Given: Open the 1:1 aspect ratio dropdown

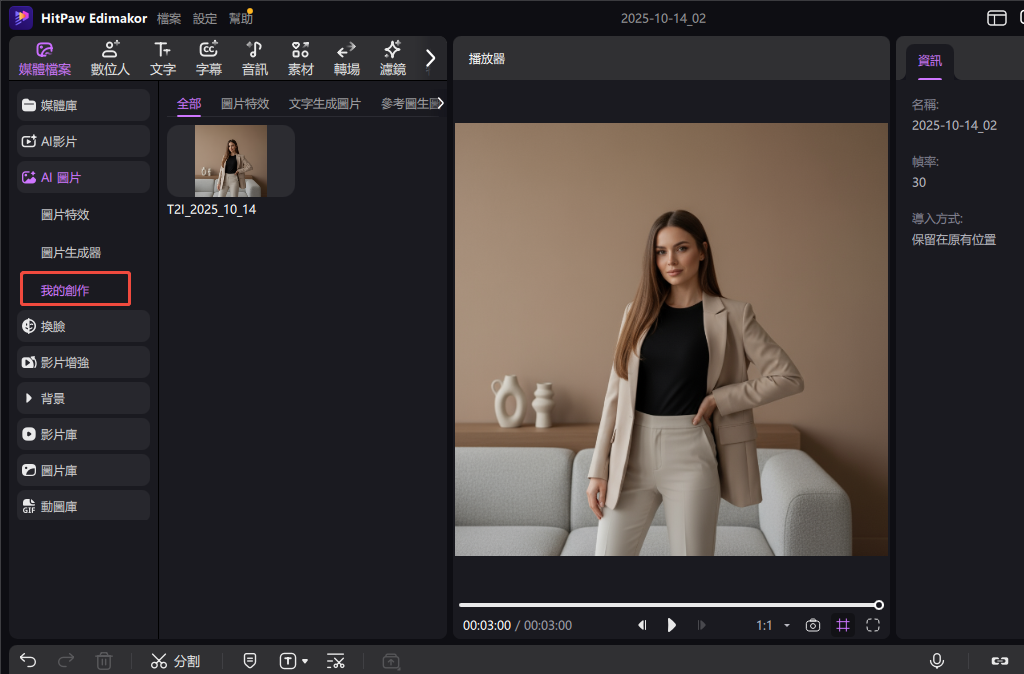Looking at the screenshot, I should (x=769, y=624).
